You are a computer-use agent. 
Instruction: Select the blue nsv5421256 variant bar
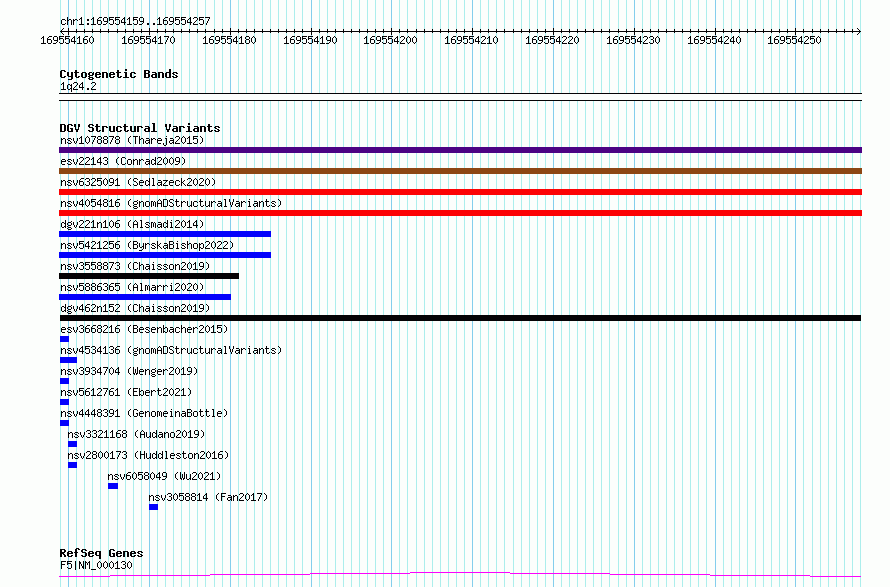point(165,255)
